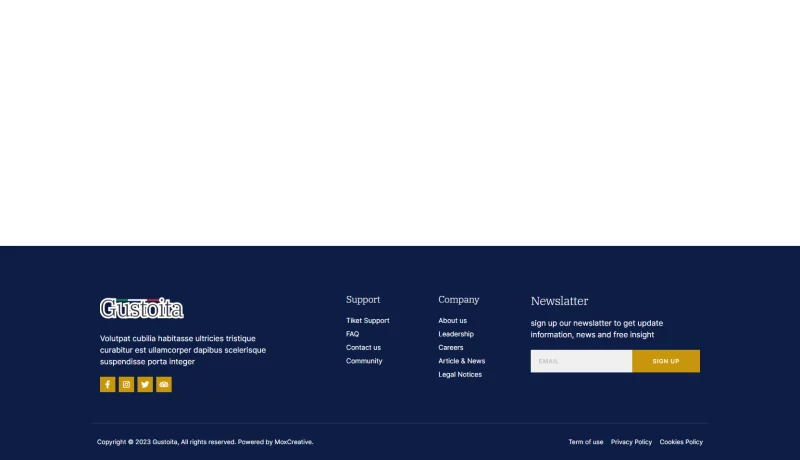Open the Legal Notices link

click(460, 375)
